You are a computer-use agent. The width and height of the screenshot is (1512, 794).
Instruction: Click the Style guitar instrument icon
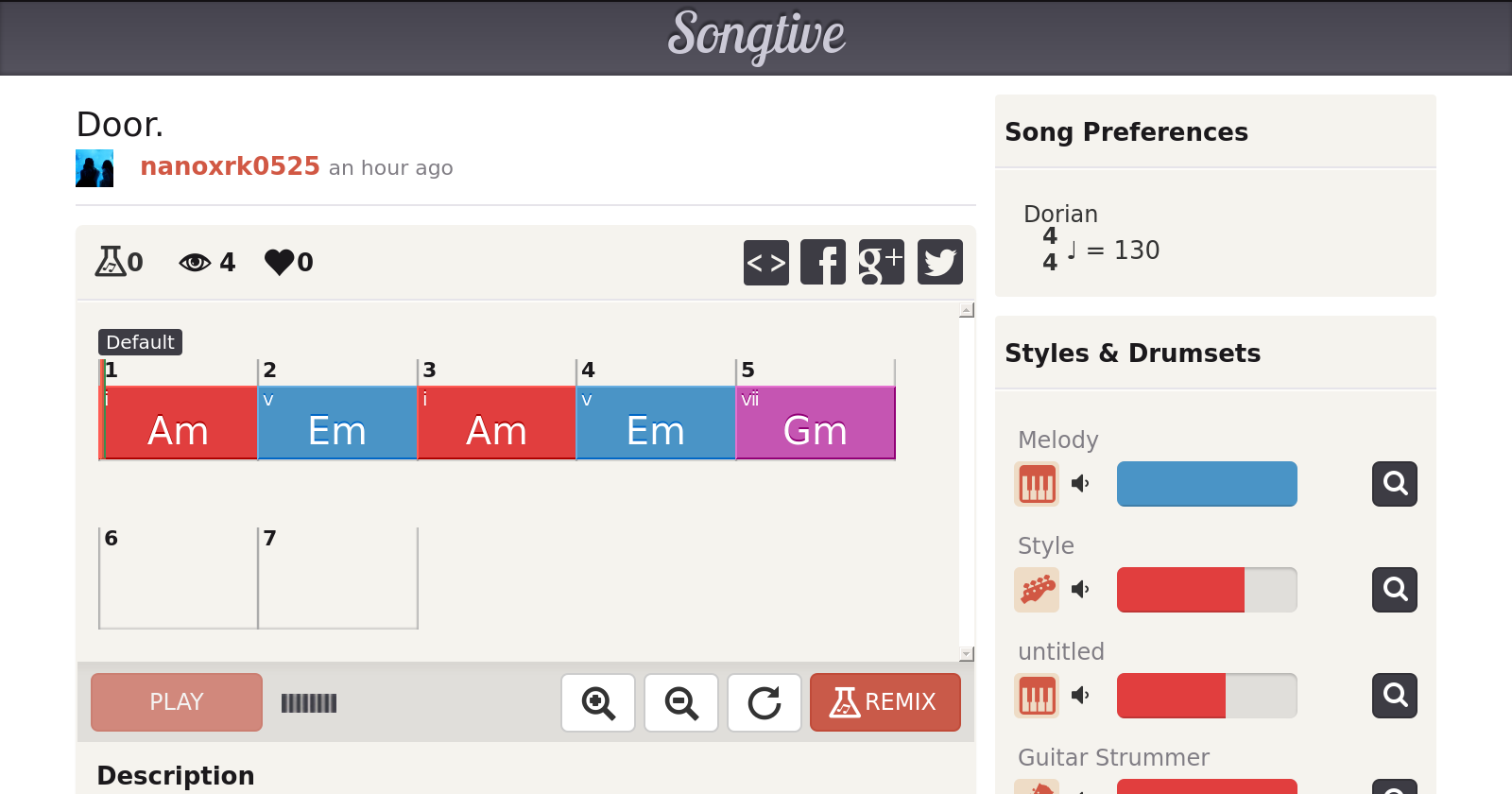click(x=1037, y=590)
